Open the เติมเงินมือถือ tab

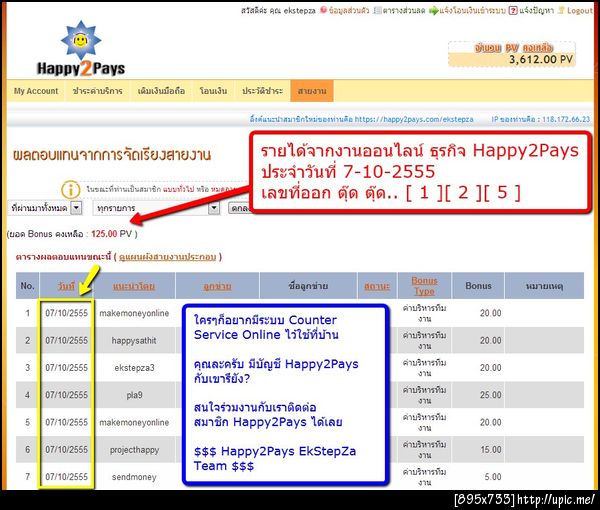[161, 91]
